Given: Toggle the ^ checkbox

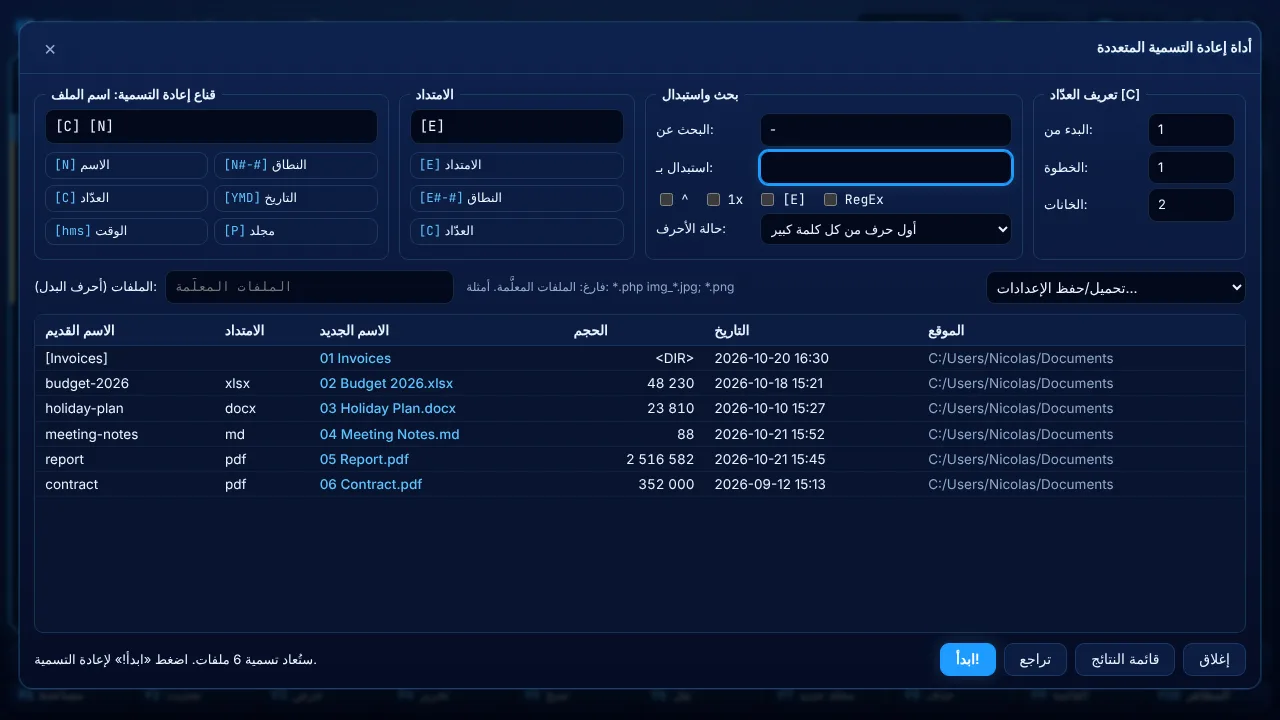Looking at the screenshot, I should coord(666,199).
